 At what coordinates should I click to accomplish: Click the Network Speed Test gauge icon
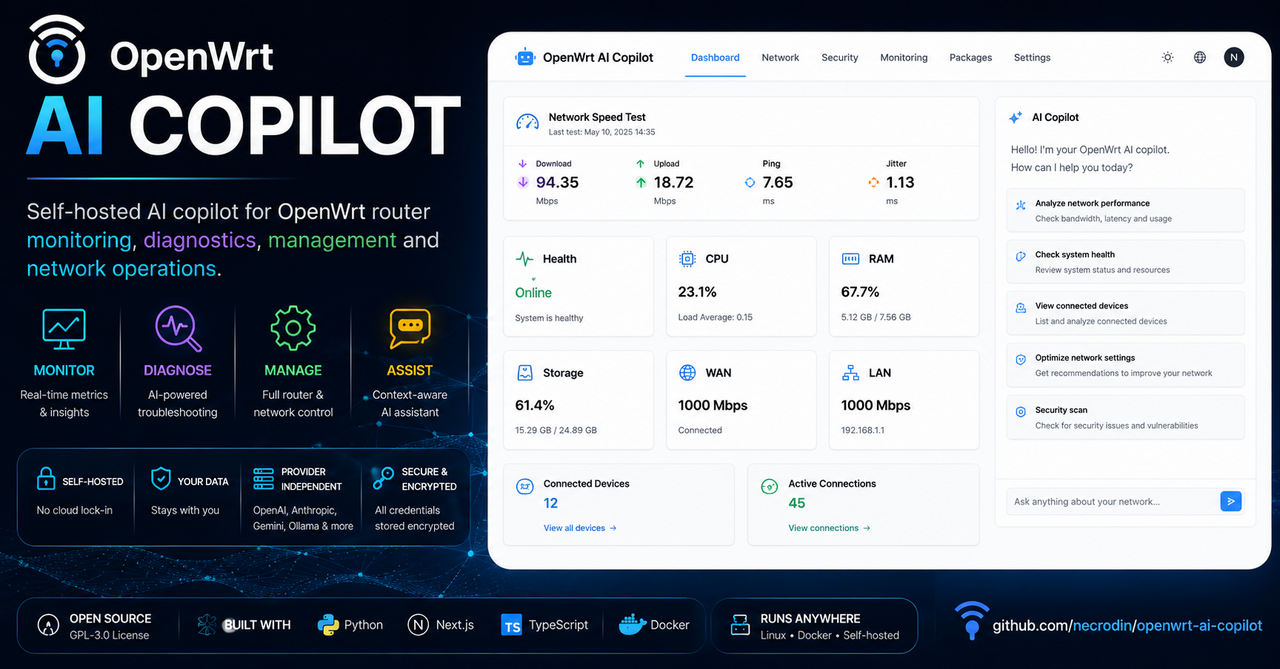click(x=527, y=122)
